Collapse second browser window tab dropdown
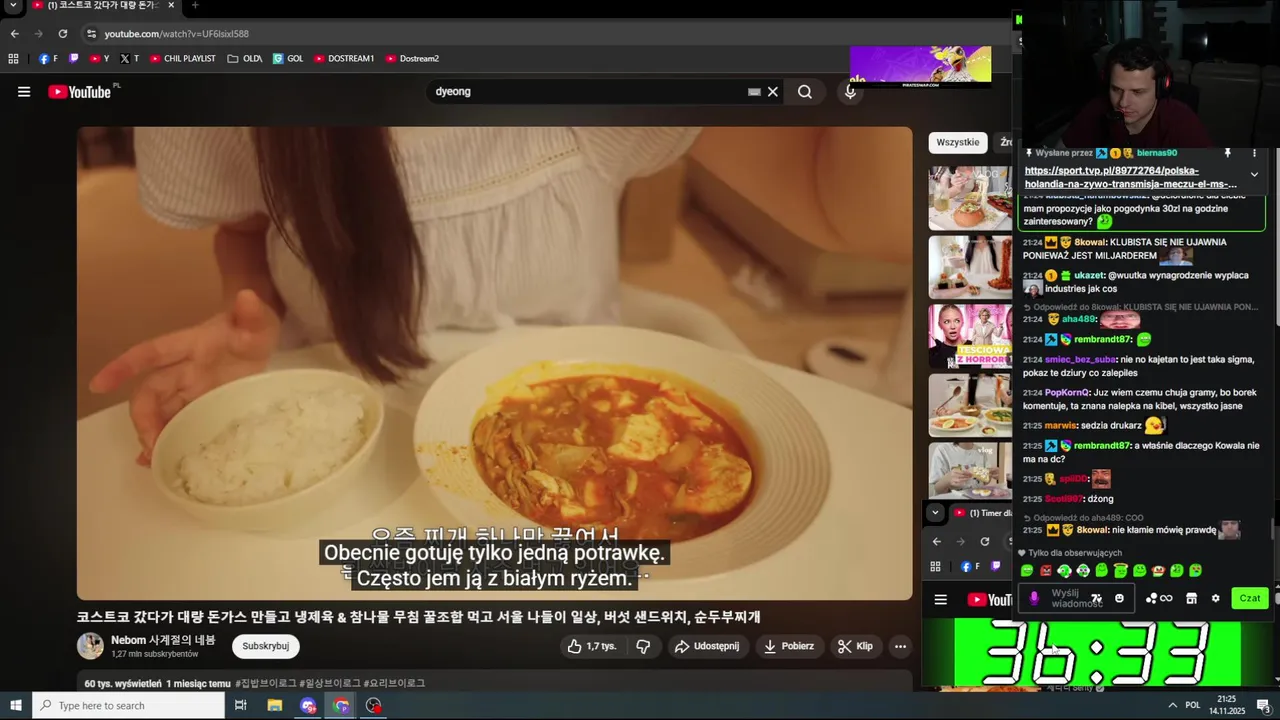The width and height of the screenshot is (1280, 720). (x=935, y=513)
